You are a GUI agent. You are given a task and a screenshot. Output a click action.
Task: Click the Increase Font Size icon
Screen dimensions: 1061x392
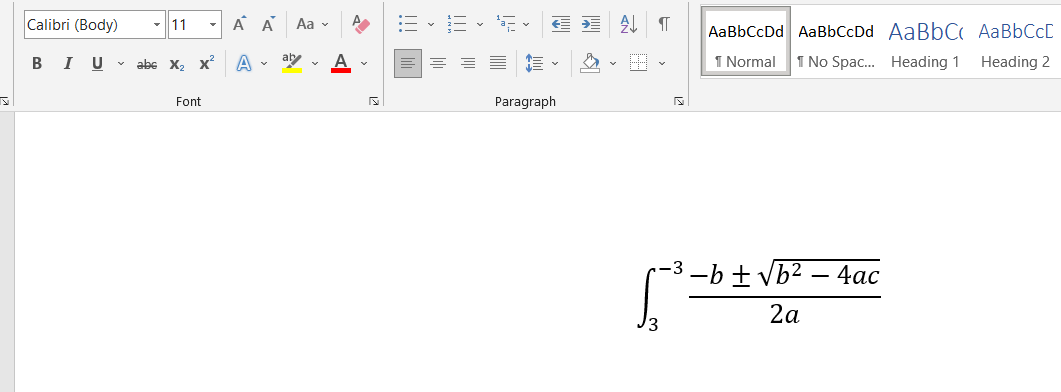239,24
